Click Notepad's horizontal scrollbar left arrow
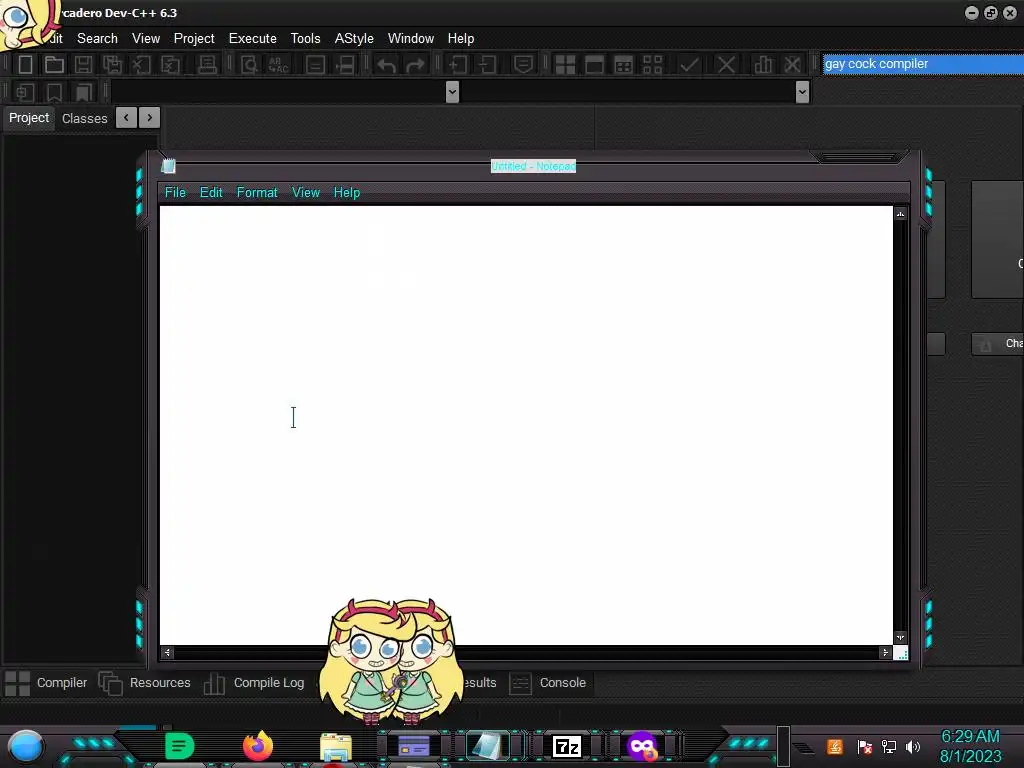 [167, 652]
